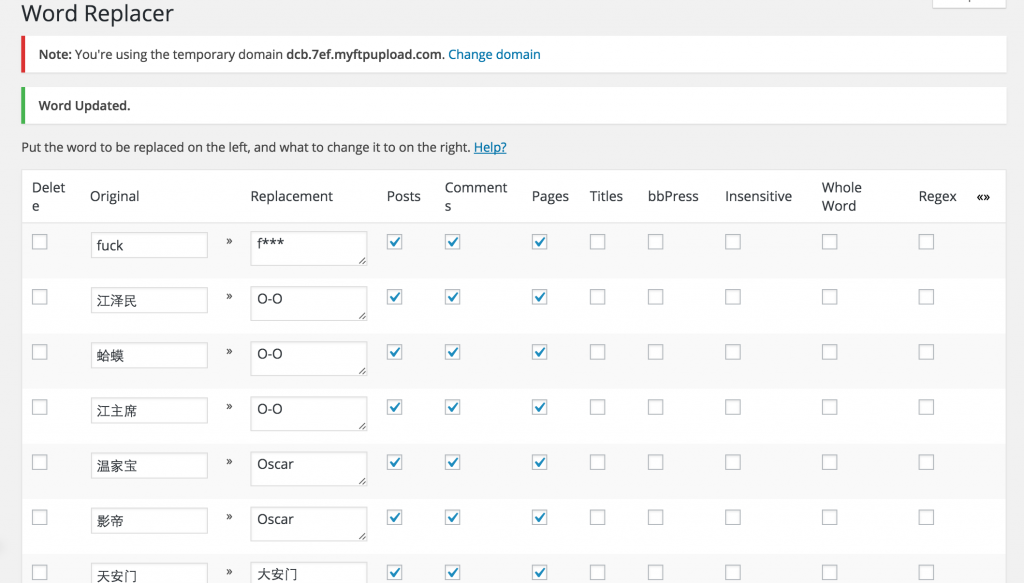Enable Titles for the 江泽民 row

[x=597, y=297]
